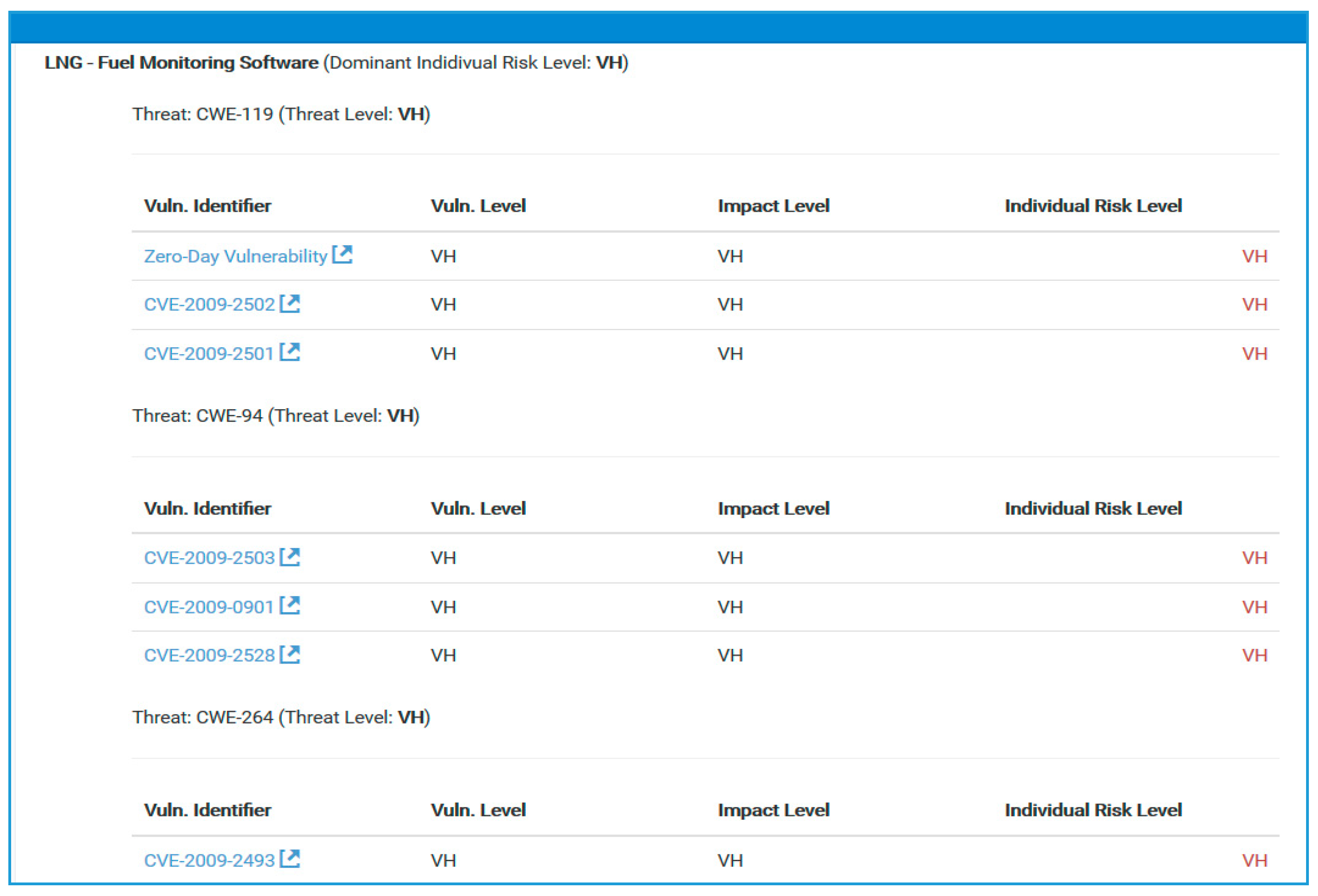Screen dimensions: 1318x896
Task: Click the blue panel header bar
Action: click(x=658, y=27)
